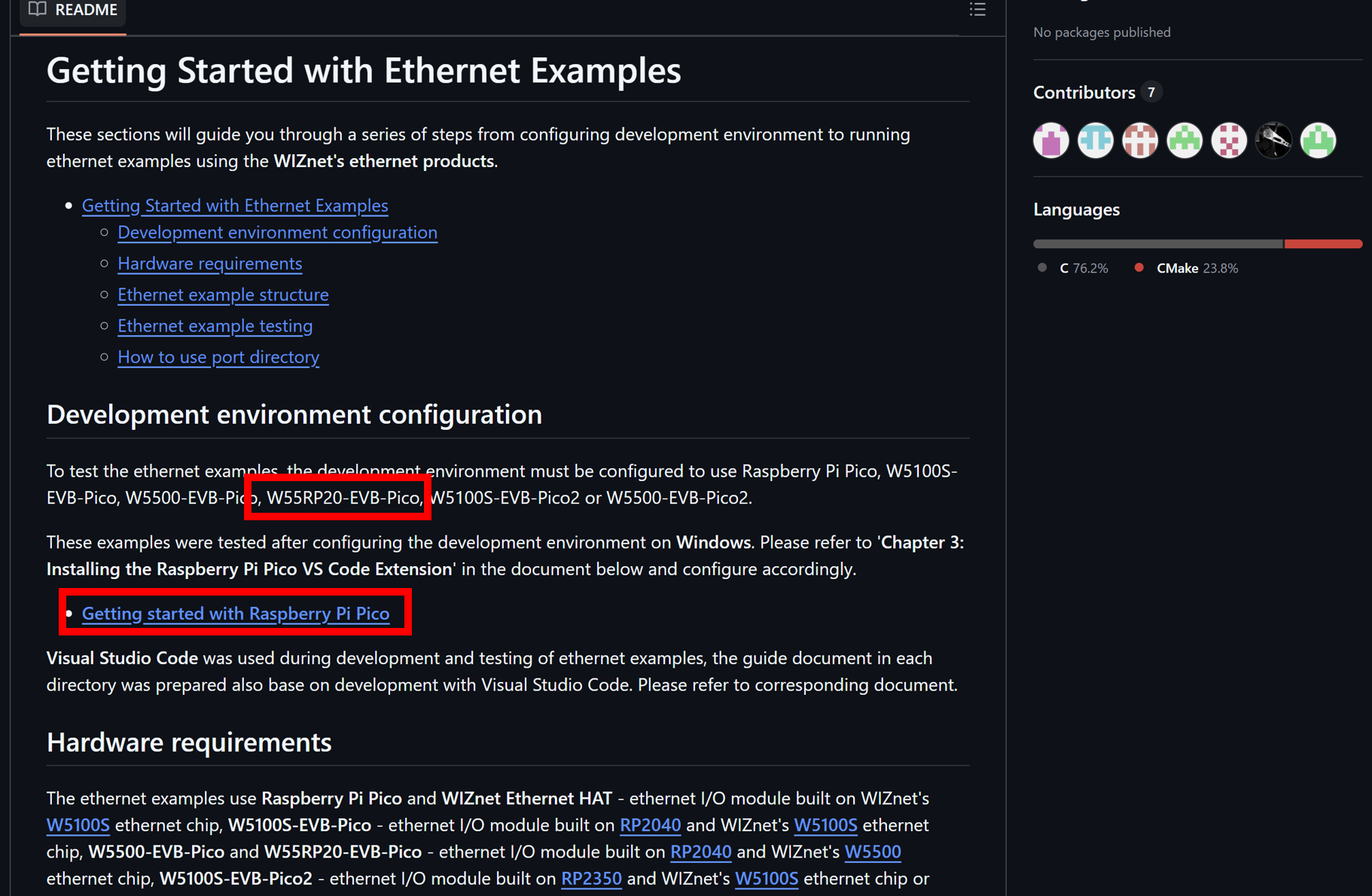
Task: Click the 'W55RP20-EVB-Pico,' text in paragraph
Action: (x=346, y=498)
